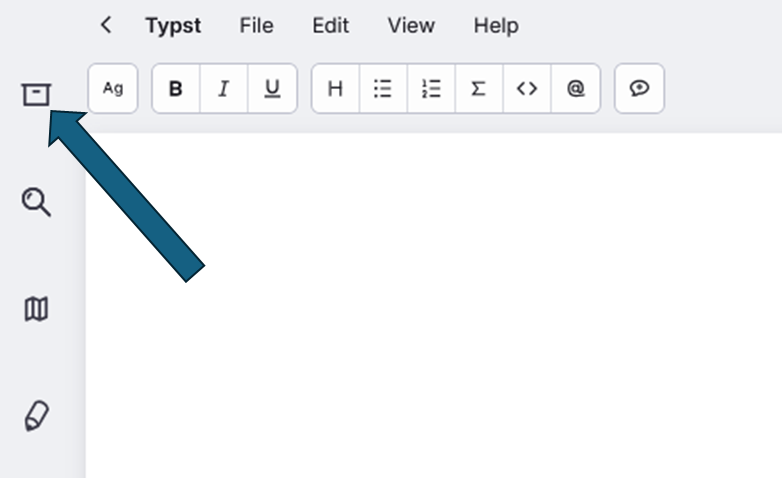Toggle underline formatting
This screenshot has width=782, height=478.
(272, 89)
